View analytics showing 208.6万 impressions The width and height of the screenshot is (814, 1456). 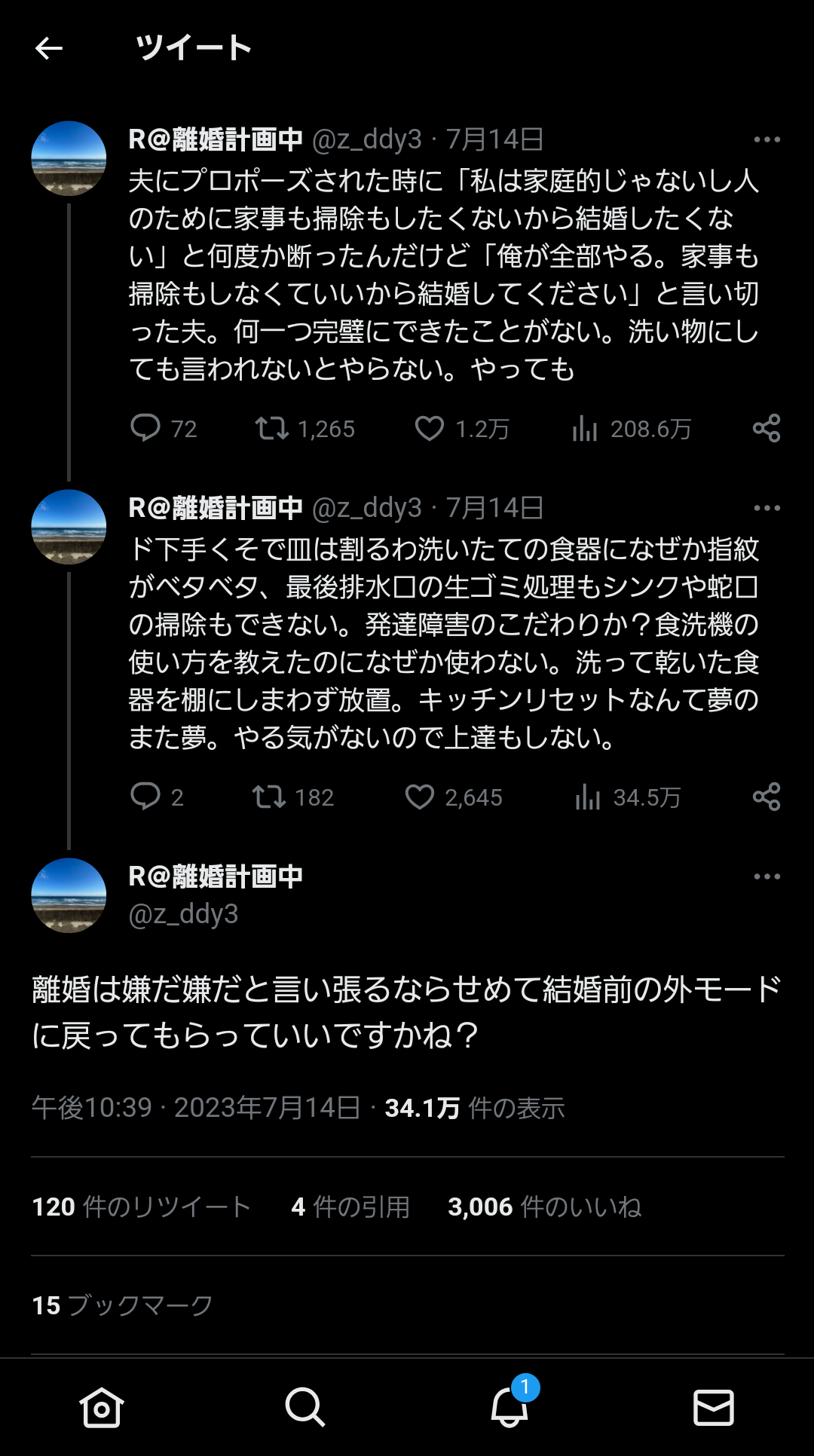click(x=585, y=428)
